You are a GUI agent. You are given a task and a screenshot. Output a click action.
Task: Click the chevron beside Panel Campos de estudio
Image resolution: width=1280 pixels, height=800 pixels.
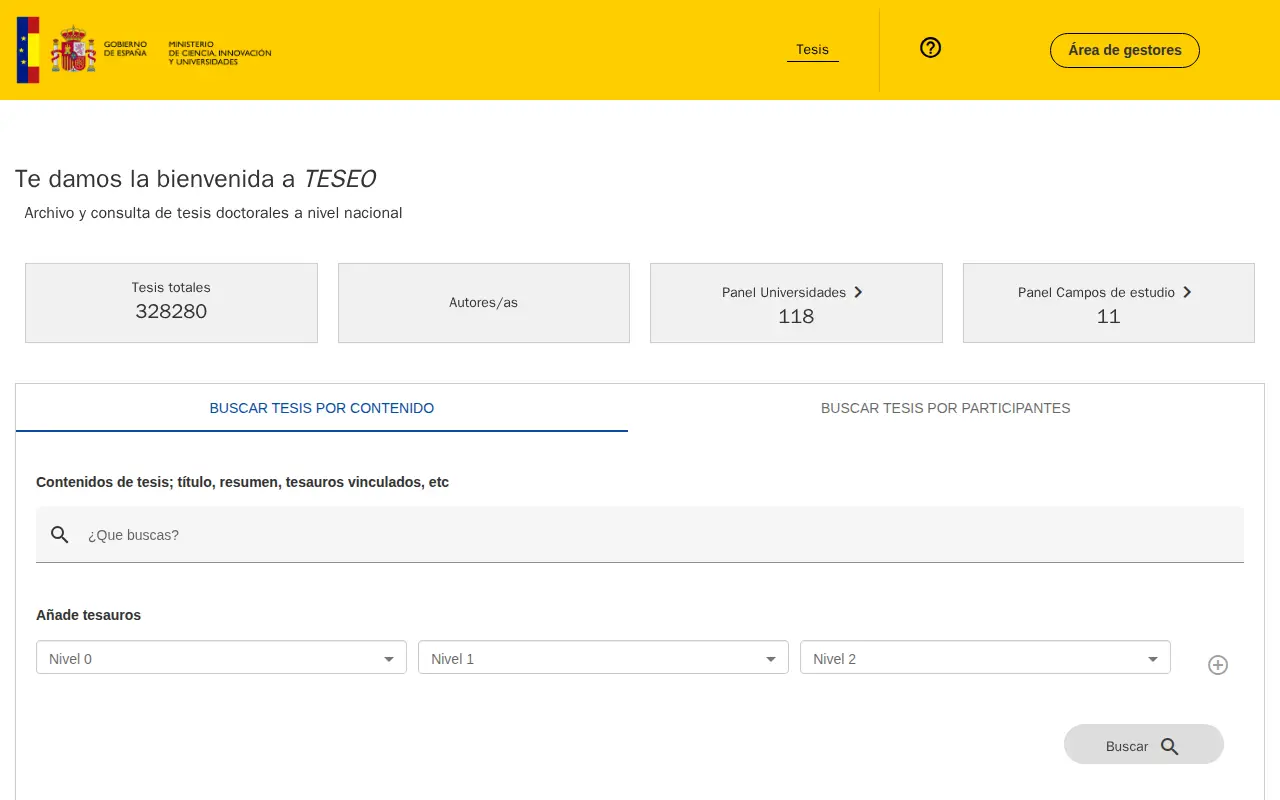coord(1187,292)
